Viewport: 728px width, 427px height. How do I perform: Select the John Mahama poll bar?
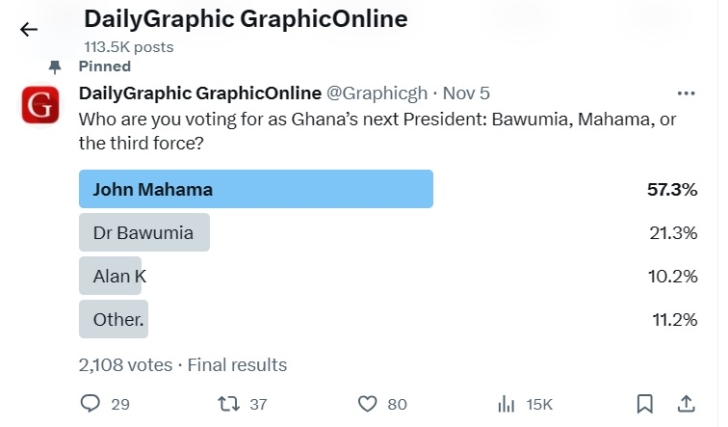[255, 189]
